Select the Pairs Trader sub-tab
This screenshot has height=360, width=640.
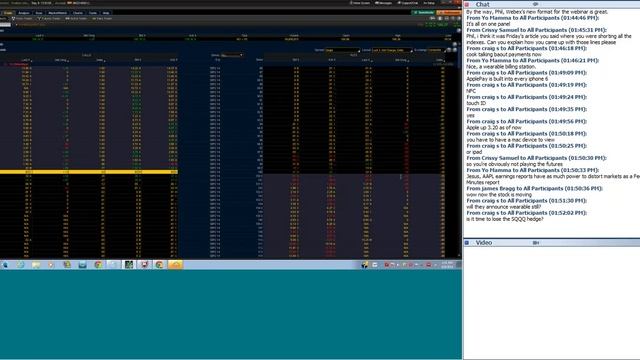point(102,18)
